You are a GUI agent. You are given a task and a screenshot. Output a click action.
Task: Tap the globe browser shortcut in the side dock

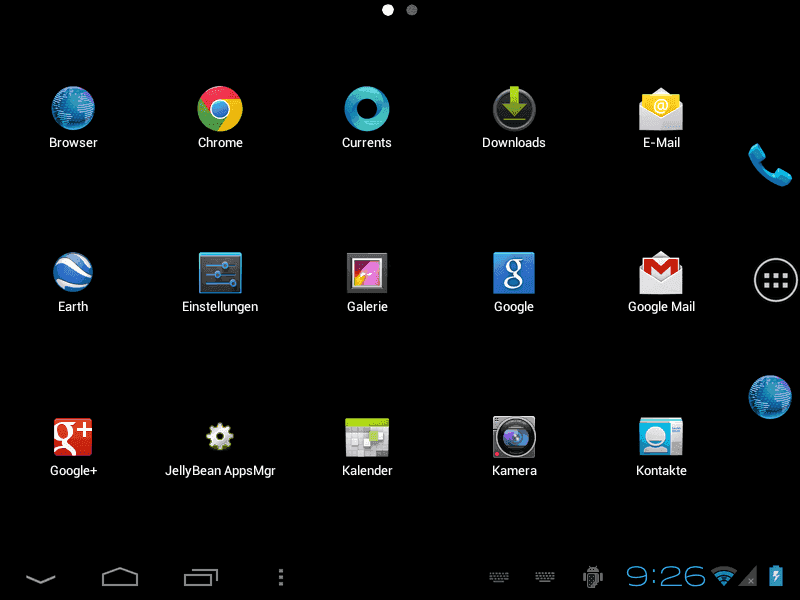coord(770,397)
